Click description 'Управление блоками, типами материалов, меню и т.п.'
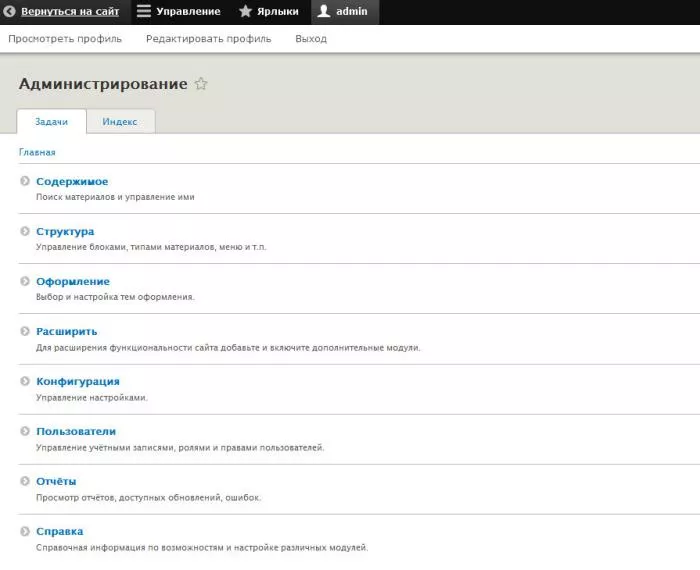 151,247
